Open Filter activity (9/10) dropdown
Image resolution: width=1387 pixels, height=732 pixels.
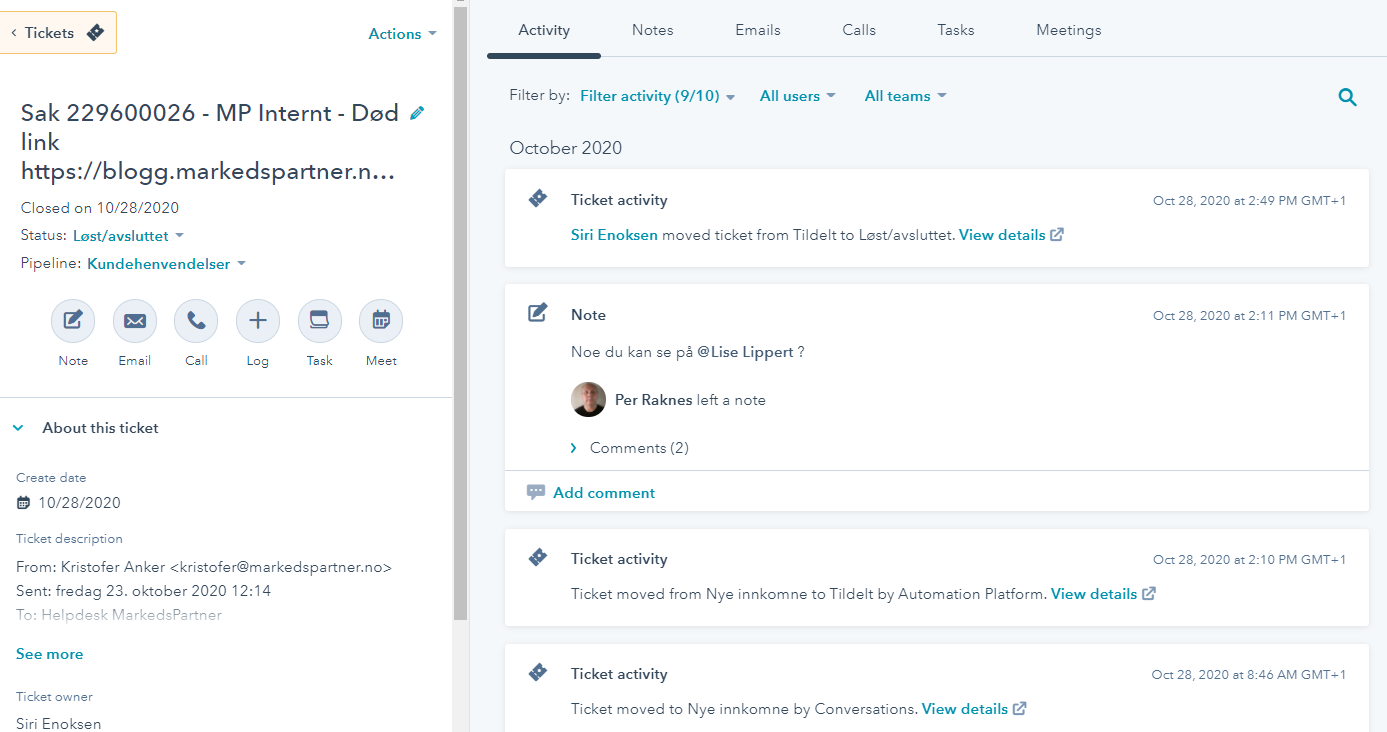pos(657,96)
